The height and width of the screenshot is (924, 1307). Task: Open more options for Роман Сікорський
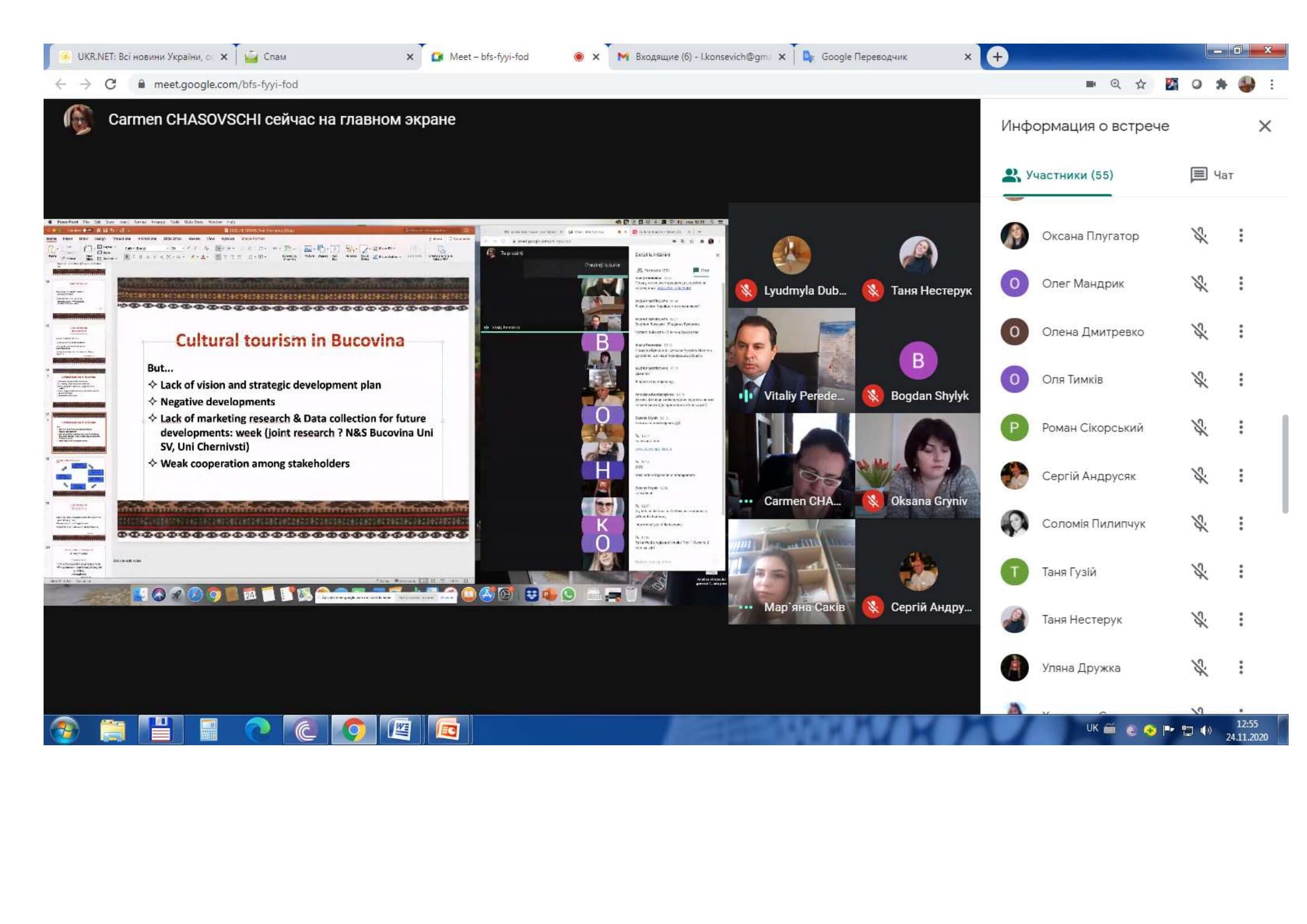(1241, 427)
